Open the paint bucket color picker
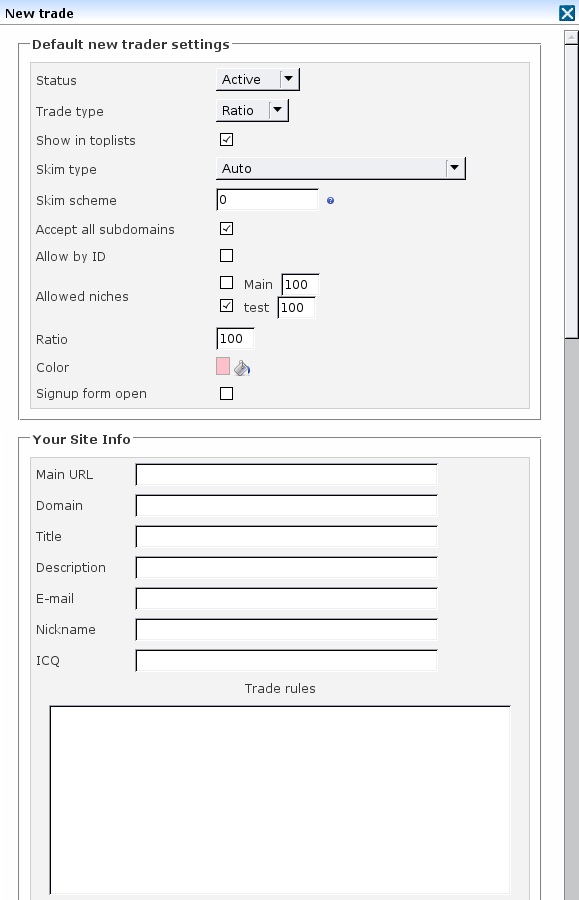The image size is (579, 900). (242, 367)
